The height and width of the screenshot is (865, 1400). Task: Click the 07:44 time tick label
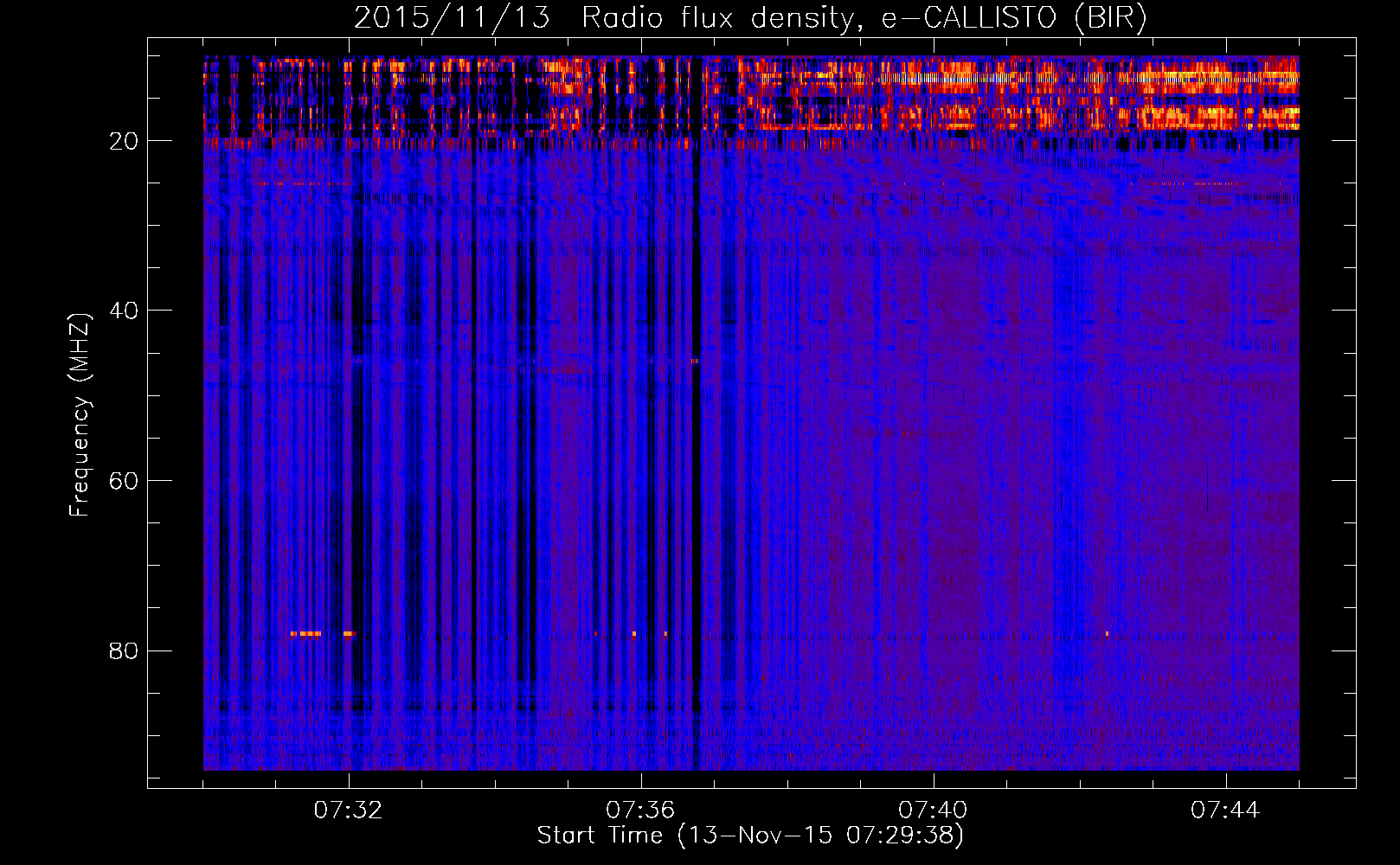point(1225,811)
